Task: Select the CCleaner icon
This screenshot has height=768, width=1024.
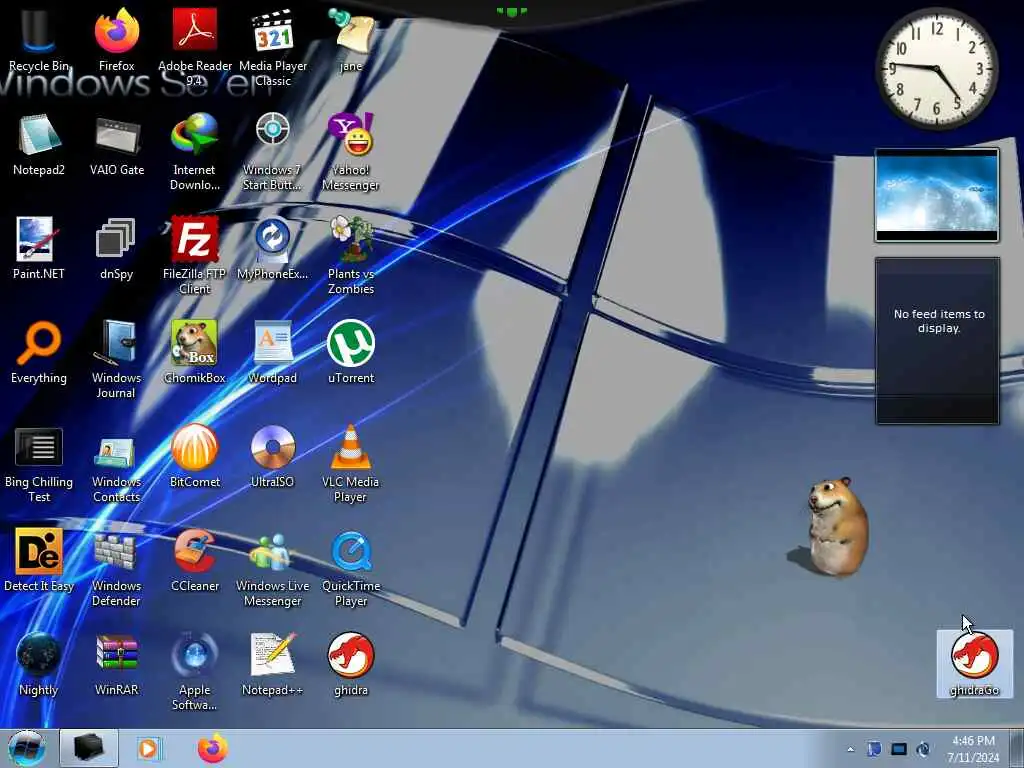Action: [195, 560]
